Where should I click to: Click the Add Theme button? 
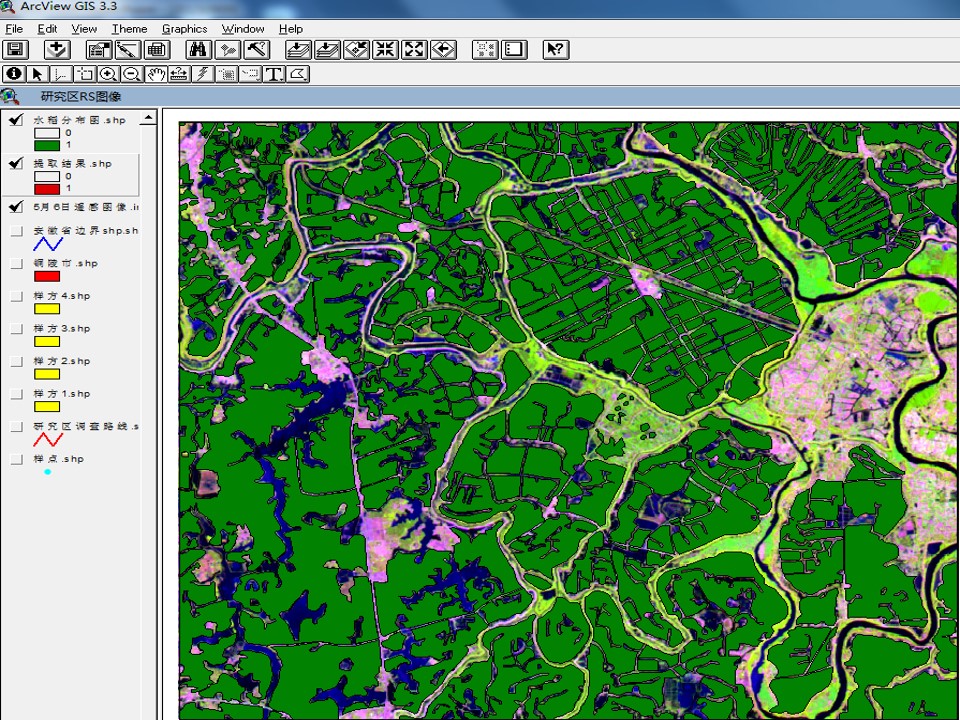tap(57, 50)
